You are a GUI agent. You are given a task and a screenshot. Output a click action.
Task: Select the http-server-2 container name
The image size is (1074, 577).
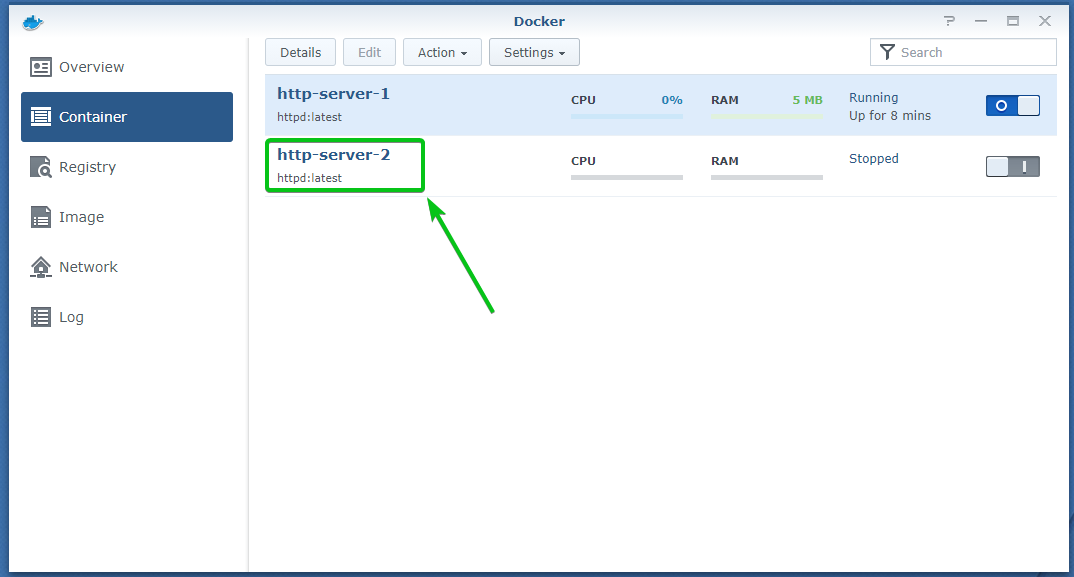pos(334,155)
